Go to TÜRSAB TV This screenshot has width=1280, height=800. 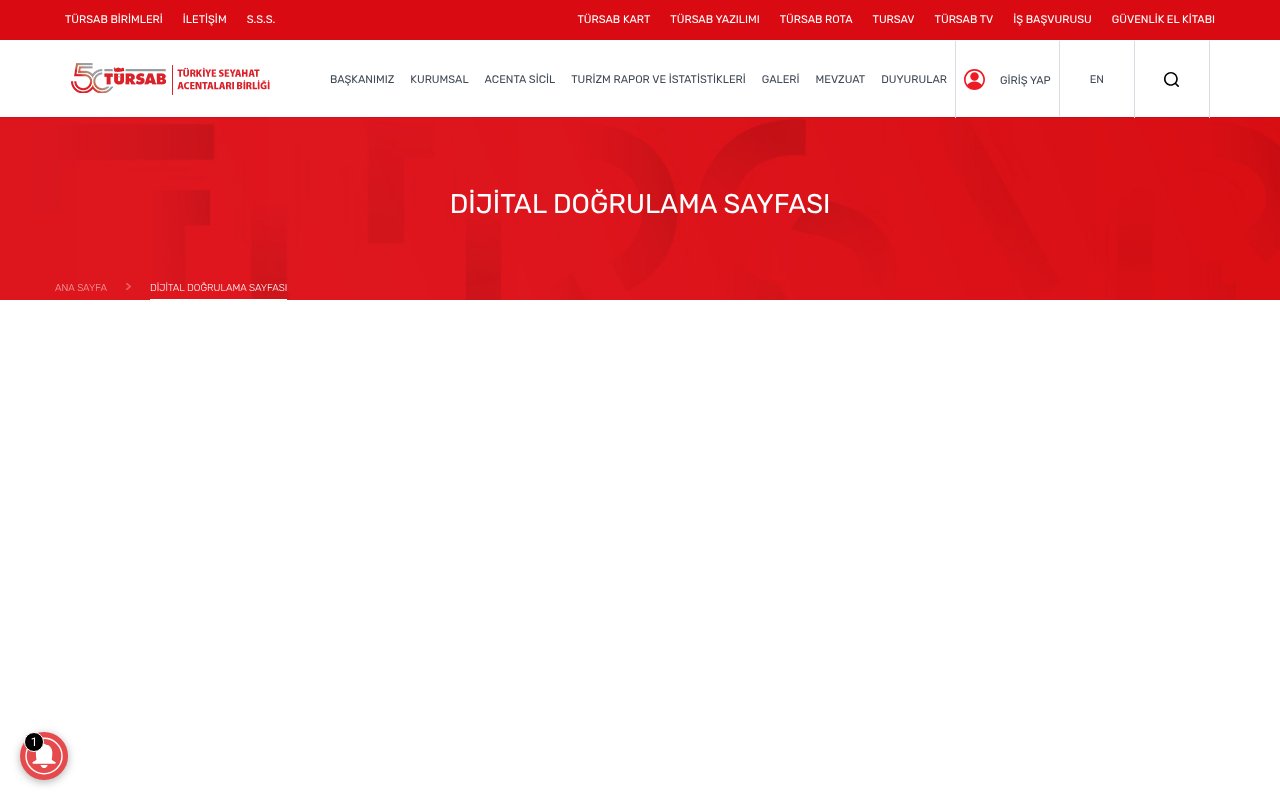(963, 19)
